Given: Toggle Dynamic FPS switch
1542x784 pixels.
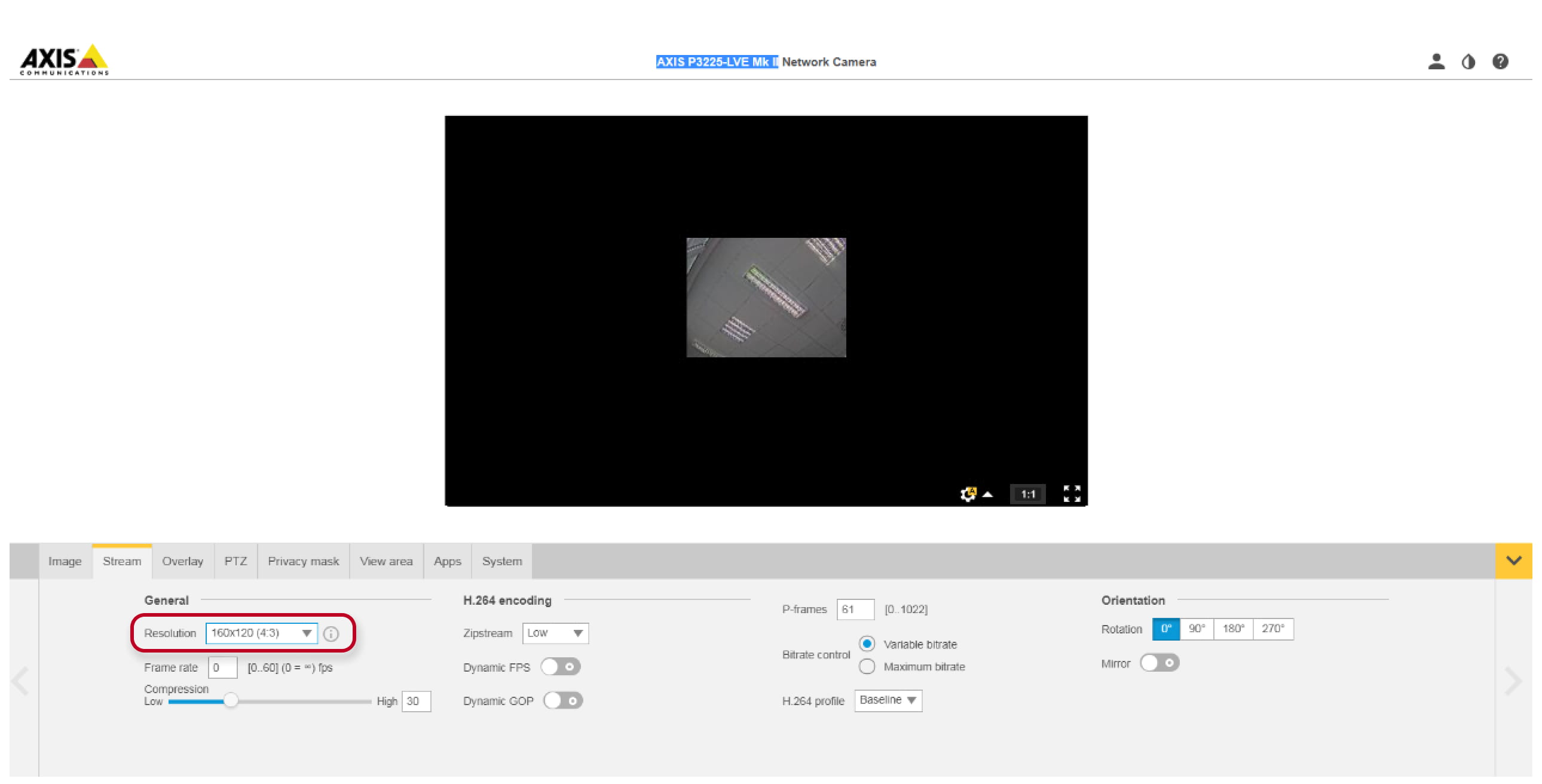Looking at the screenshot, I should point(560,667).
